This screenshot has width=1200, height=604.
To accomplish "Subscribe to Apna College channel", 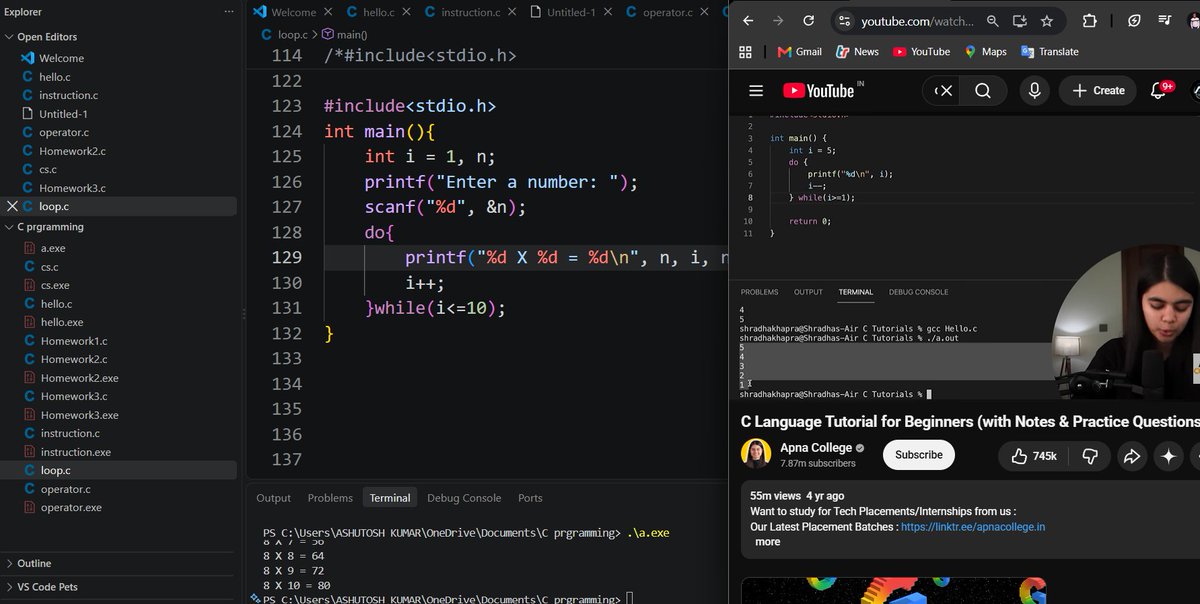I will coord(919,455).
